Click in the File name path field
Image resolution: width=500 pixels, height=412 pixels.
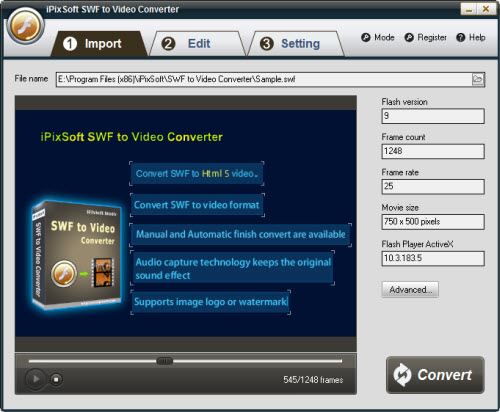click(x=263, y=79)
